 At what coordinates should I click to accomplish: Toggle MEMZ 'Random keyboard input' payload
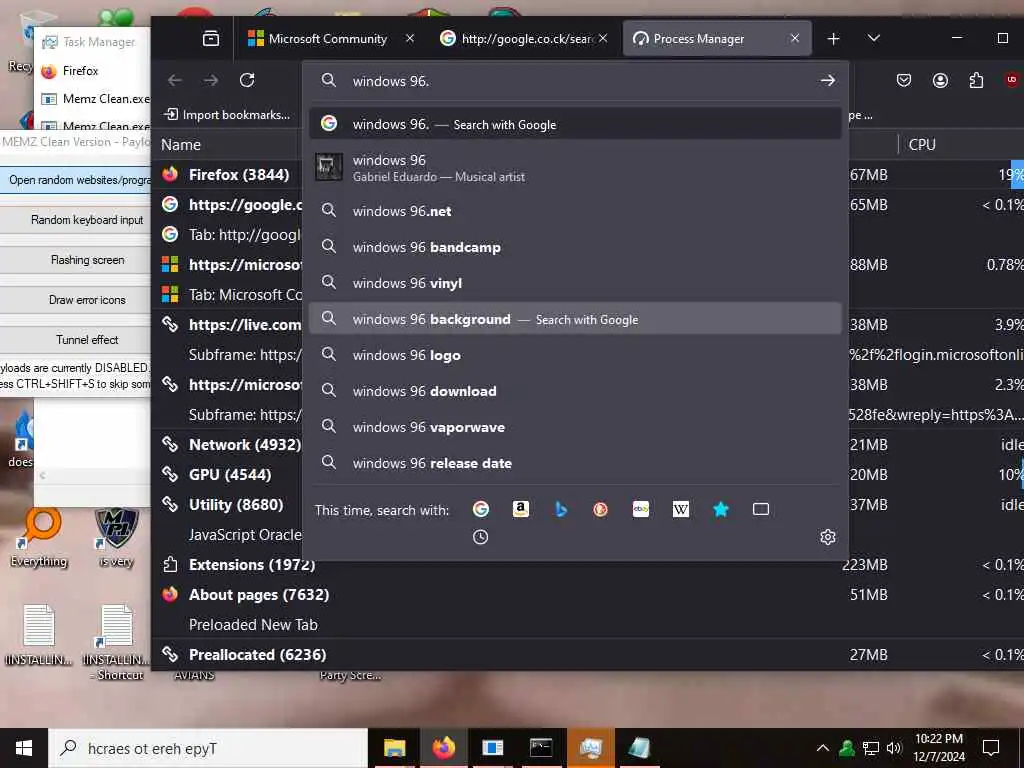75,220
